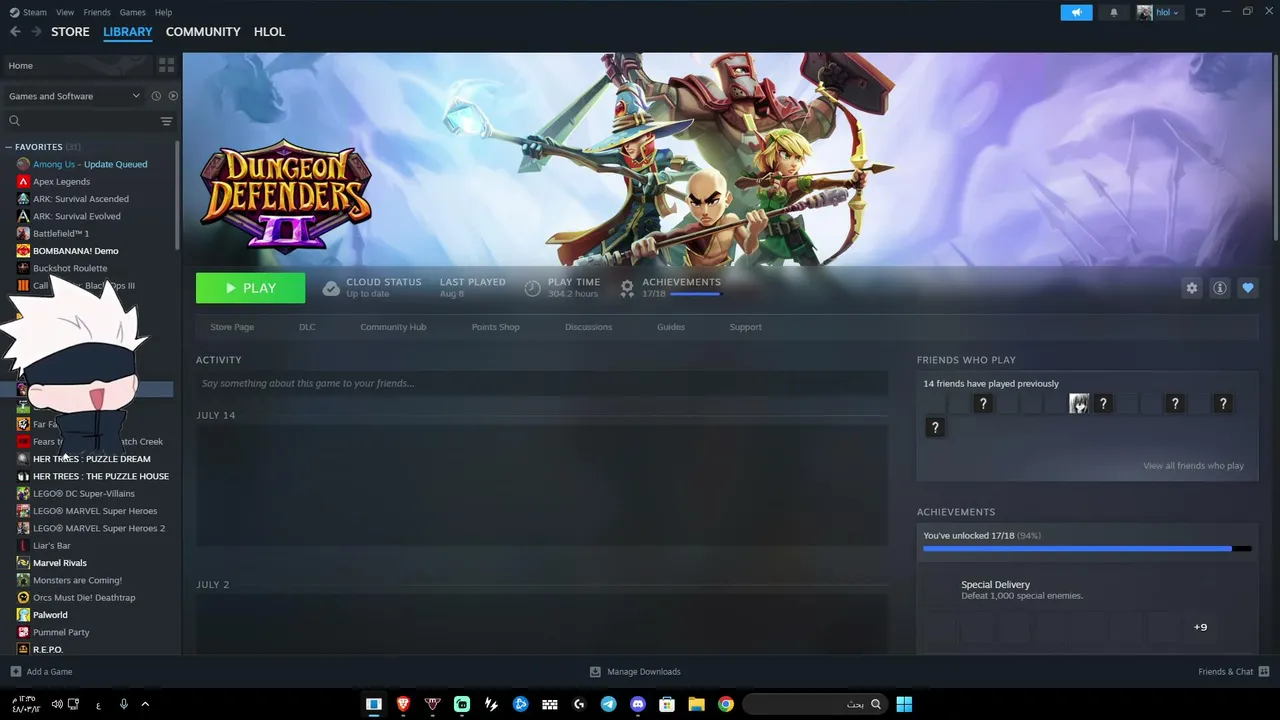1280x720 pixels.
Task: Open the hlol account dropdown
Action: click(x=1158, y=12)
